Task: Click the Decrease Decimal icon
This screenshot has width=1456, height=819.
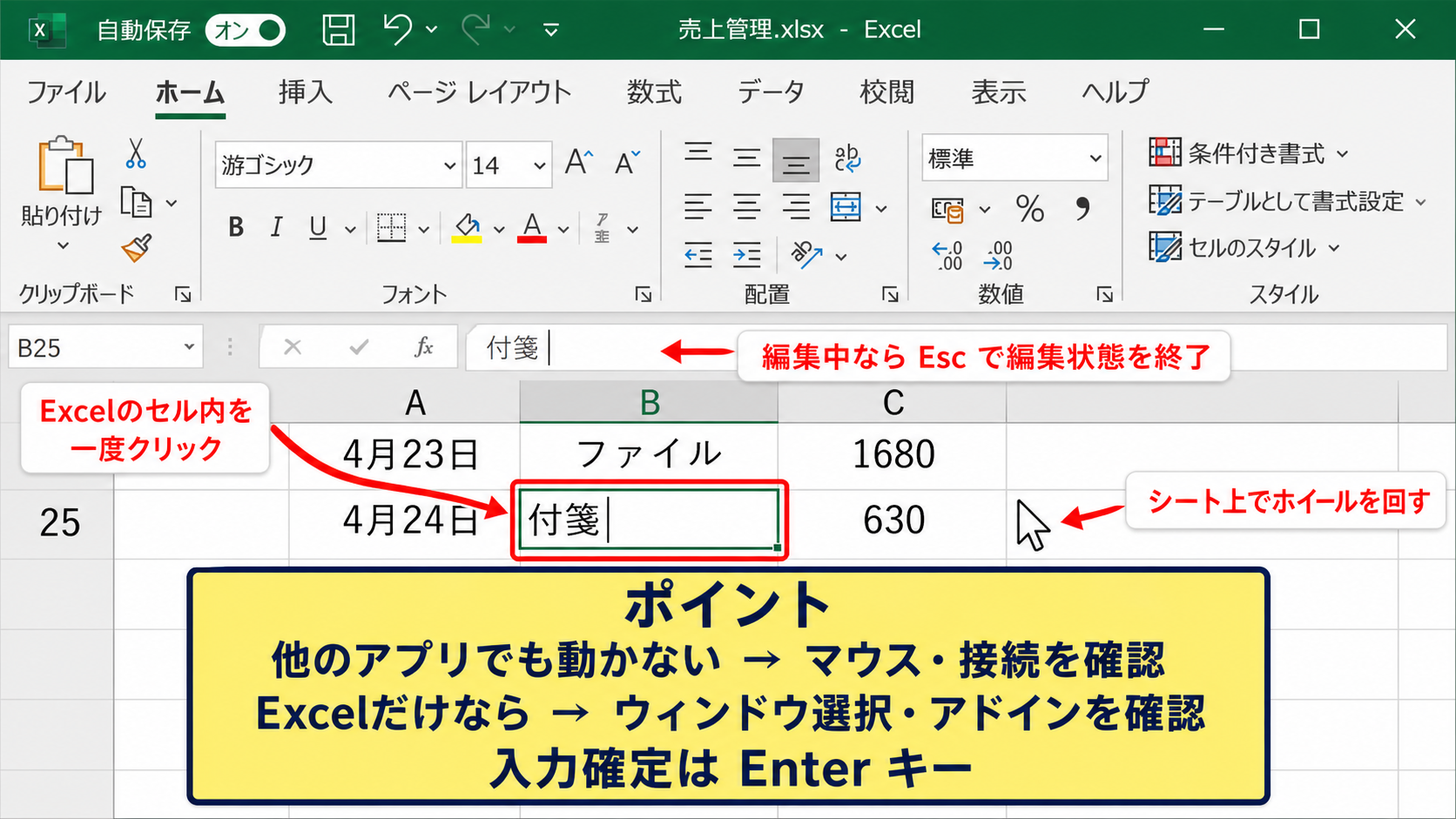Action: pos(998,256)
